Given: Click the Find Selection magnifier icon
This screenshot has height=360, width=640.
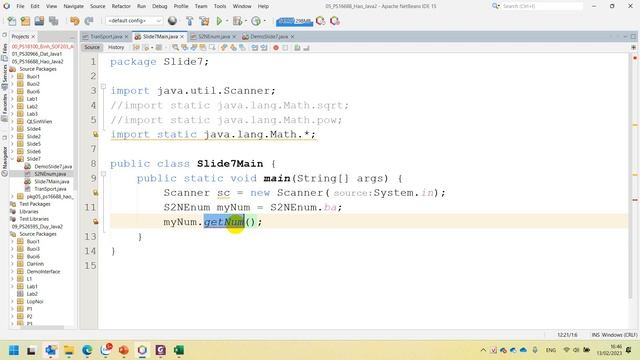Looking at the screenshot, I should (176, 48).
